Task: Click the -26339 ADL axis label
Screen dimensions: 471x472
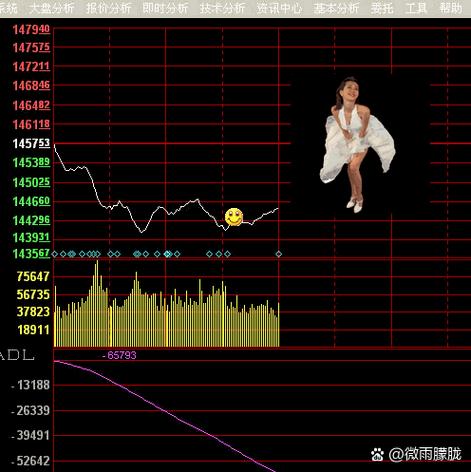Action: (30, 410)
